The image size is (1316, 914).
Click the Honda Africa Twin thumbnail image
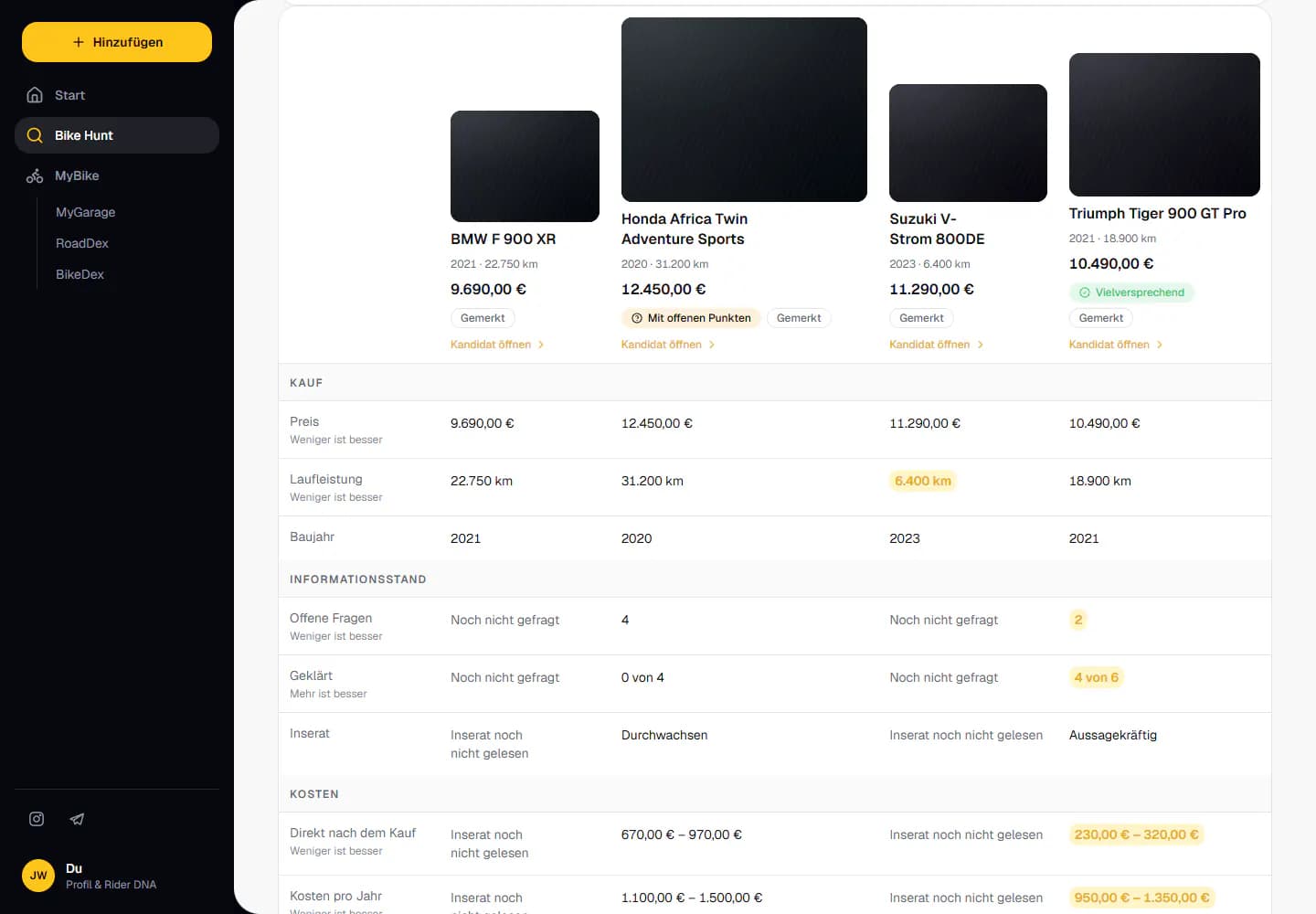744,110
